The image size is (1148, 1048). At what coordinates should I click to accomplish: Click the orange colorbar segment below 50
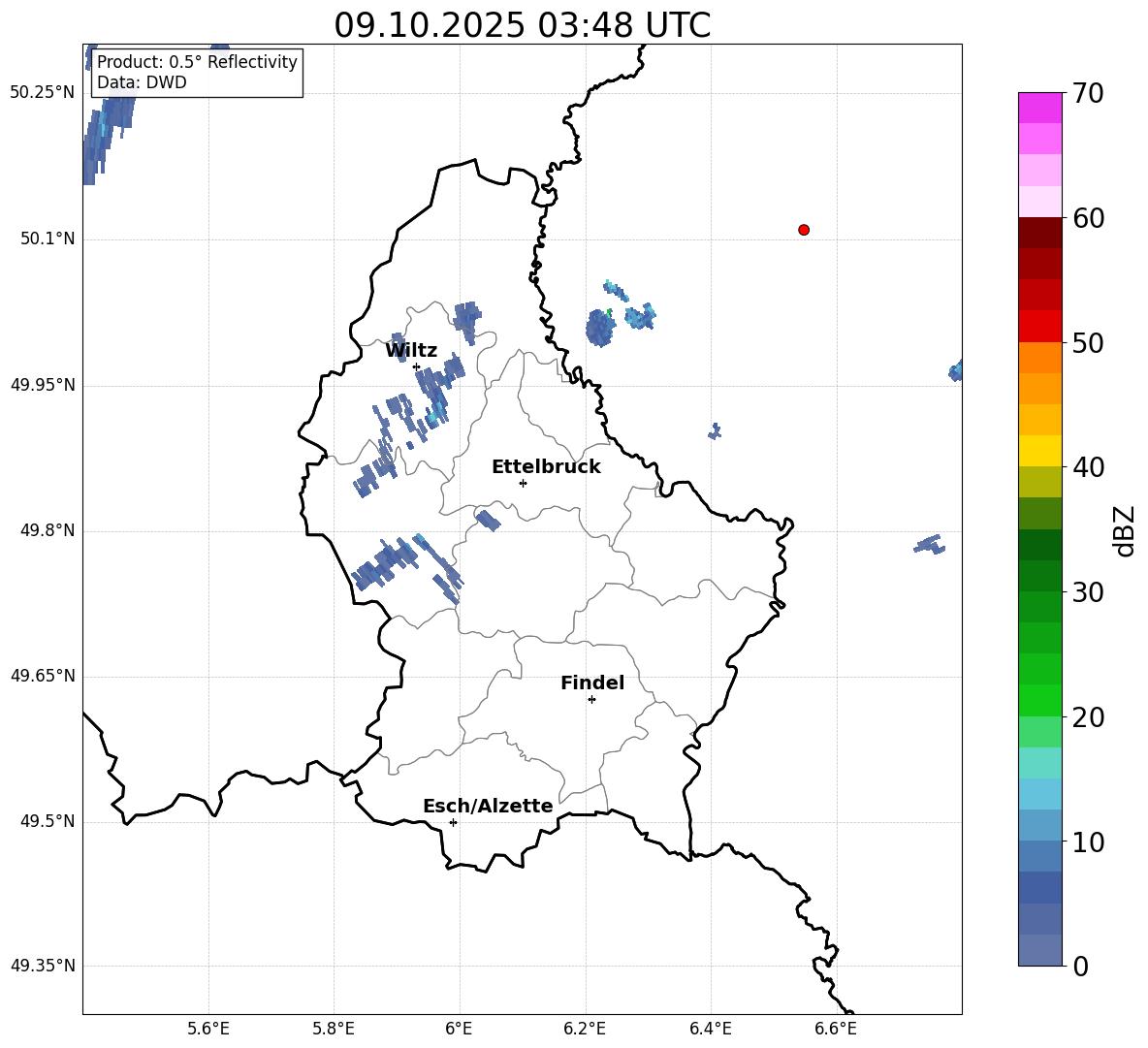pyautogui.click(x=1039, y=358)
